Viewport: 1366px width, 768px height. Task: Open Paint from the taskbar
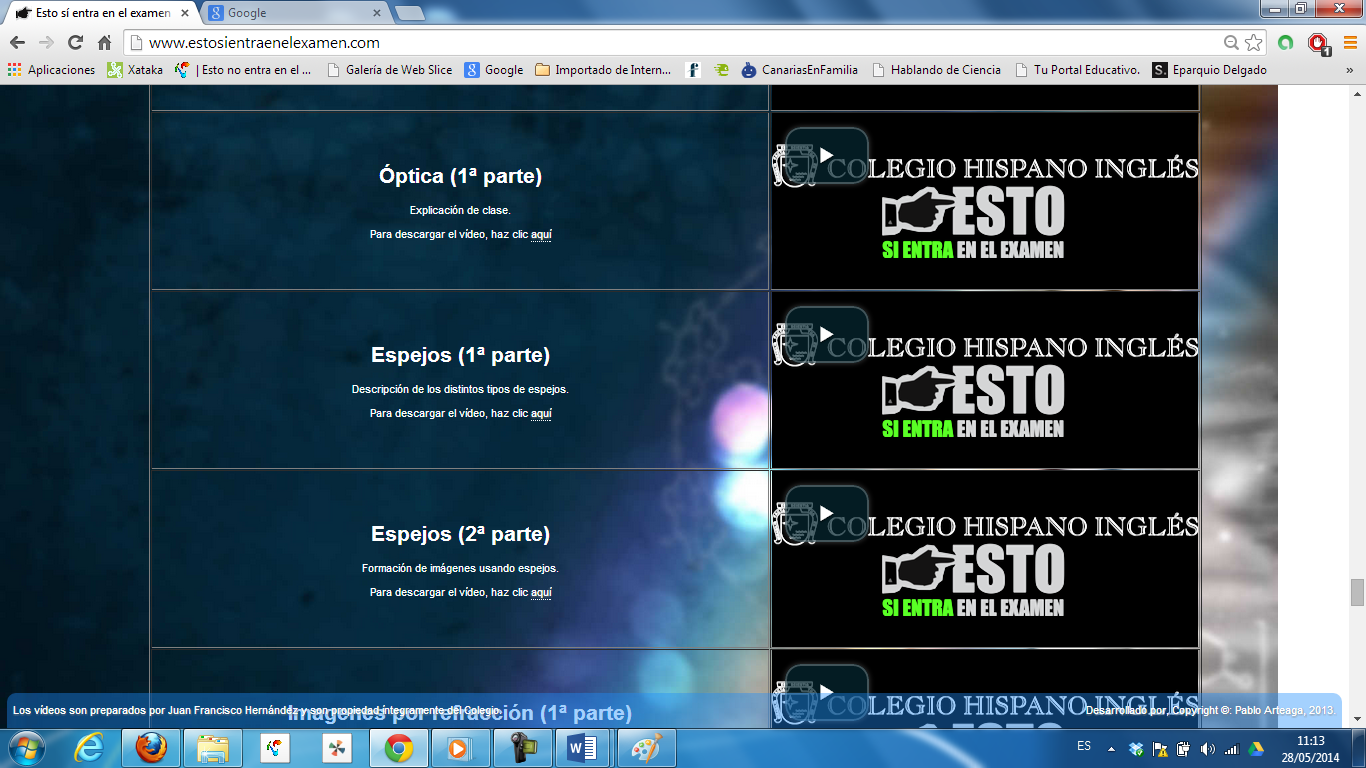[x=646, y=748]
